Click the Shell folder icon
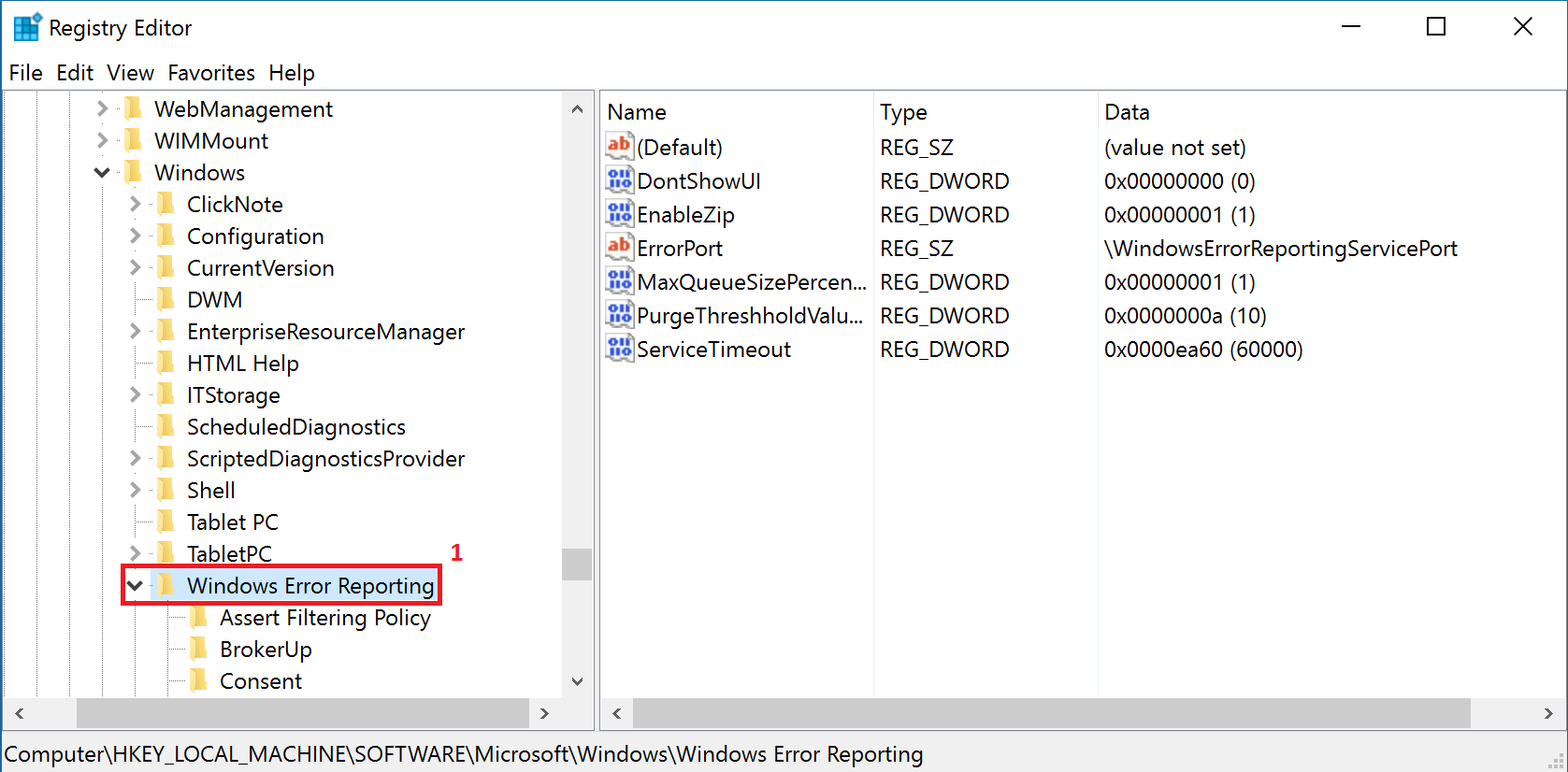Viewport: 1568px width, 772px height. (166, 490)
